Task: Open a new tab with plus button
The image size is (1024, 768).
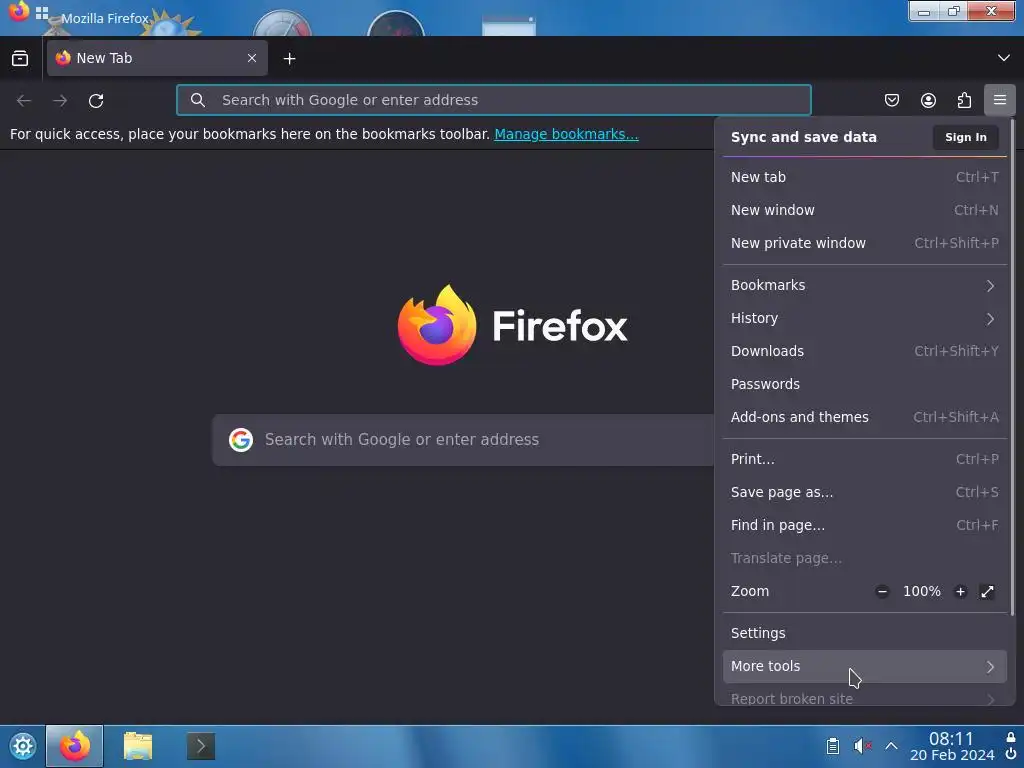Action: (289, 59)
